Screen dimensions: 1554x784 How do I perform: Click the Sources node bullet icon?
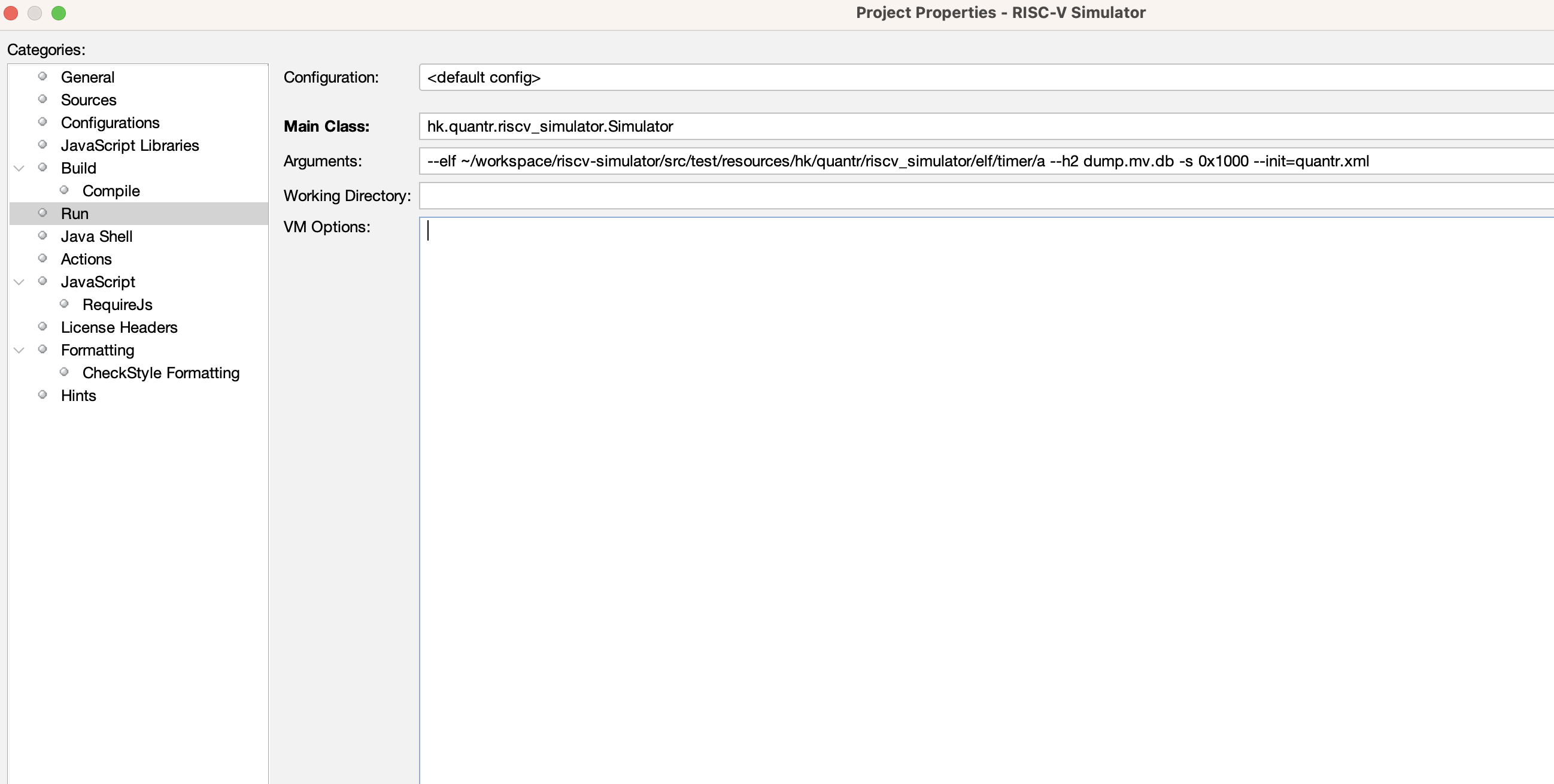43,99
